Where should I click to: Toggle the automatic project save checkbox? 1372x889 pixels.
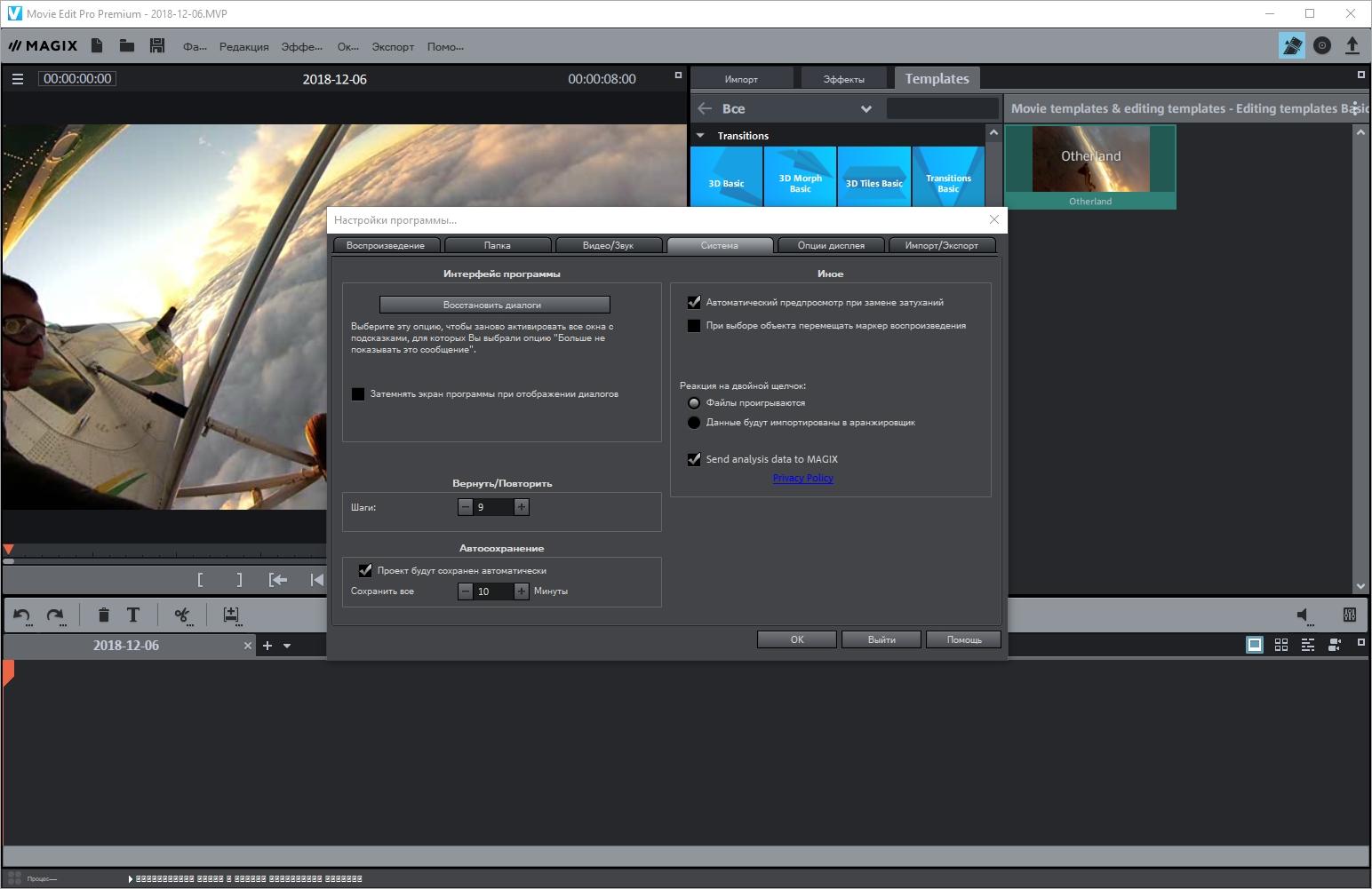[365, 570]
